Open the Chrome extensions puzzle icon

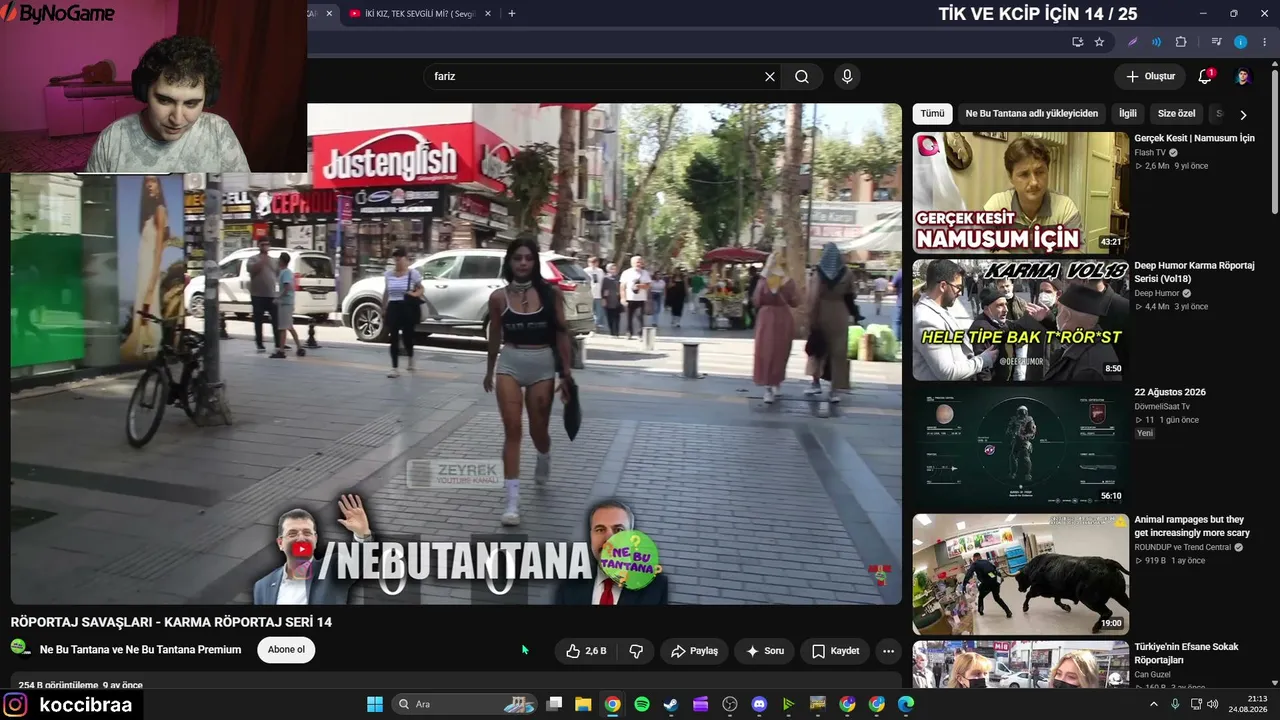[x=1181, y=42]
